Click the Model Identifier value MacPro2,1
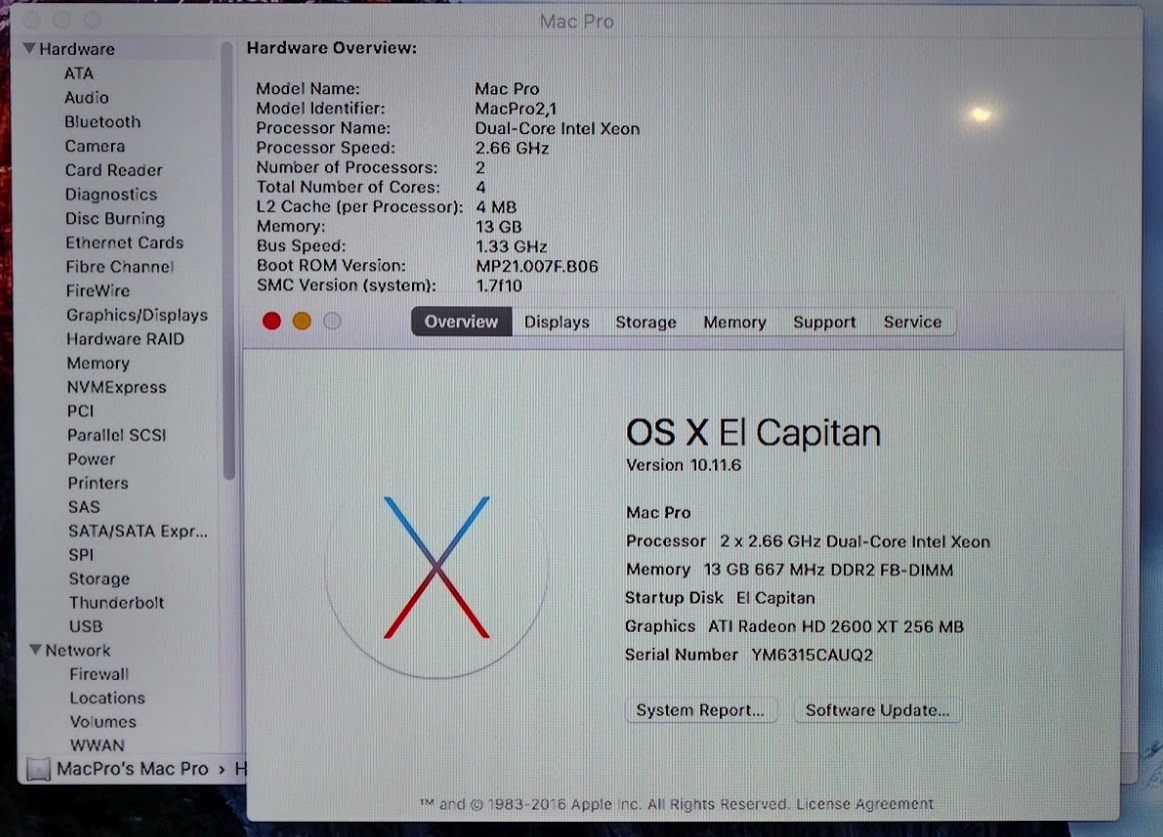 click(515, 108)
